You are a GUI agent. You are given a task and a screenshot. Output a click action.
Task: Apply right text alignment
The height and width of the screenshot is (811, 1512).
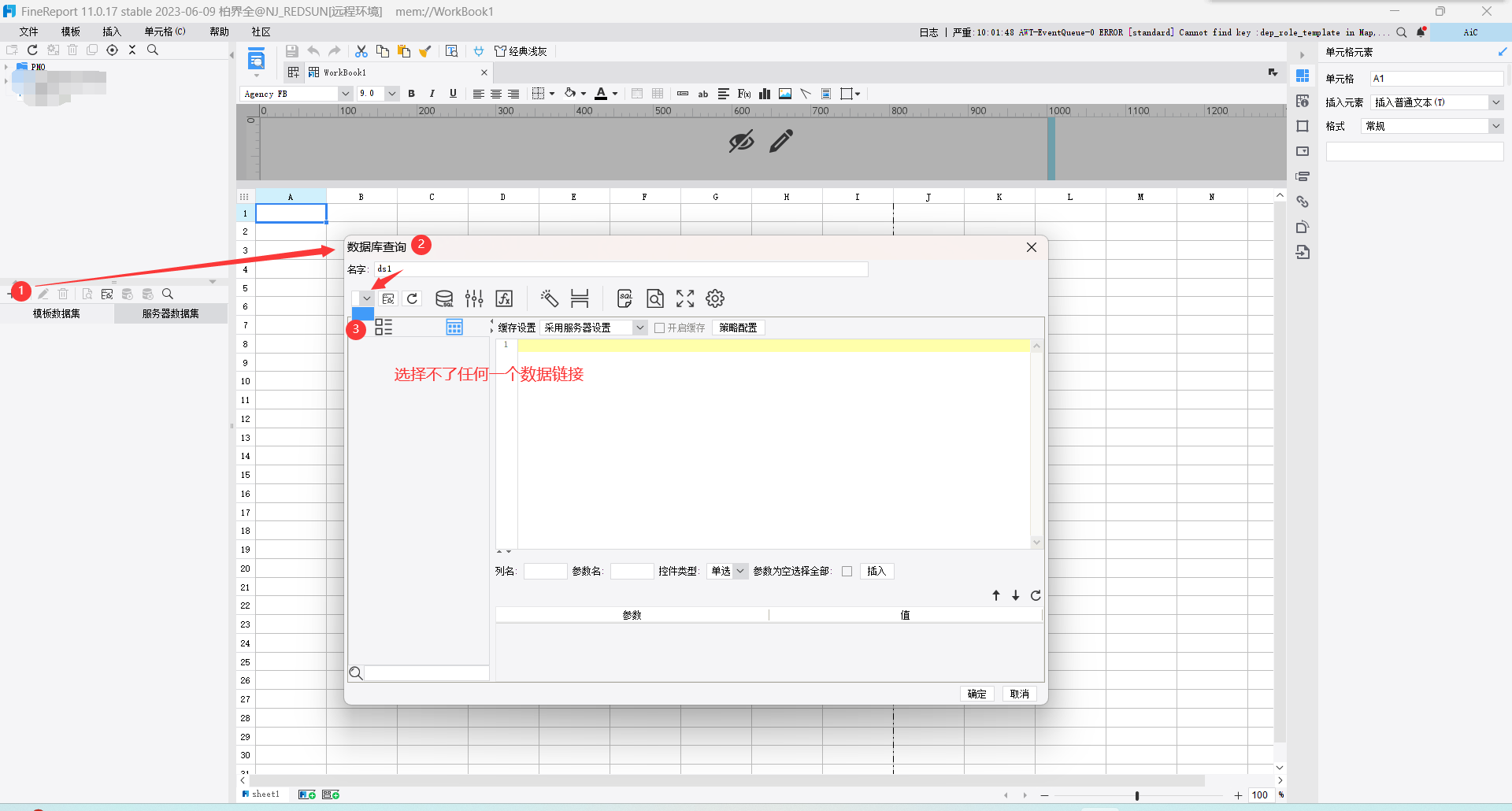(x=513, y=94)
